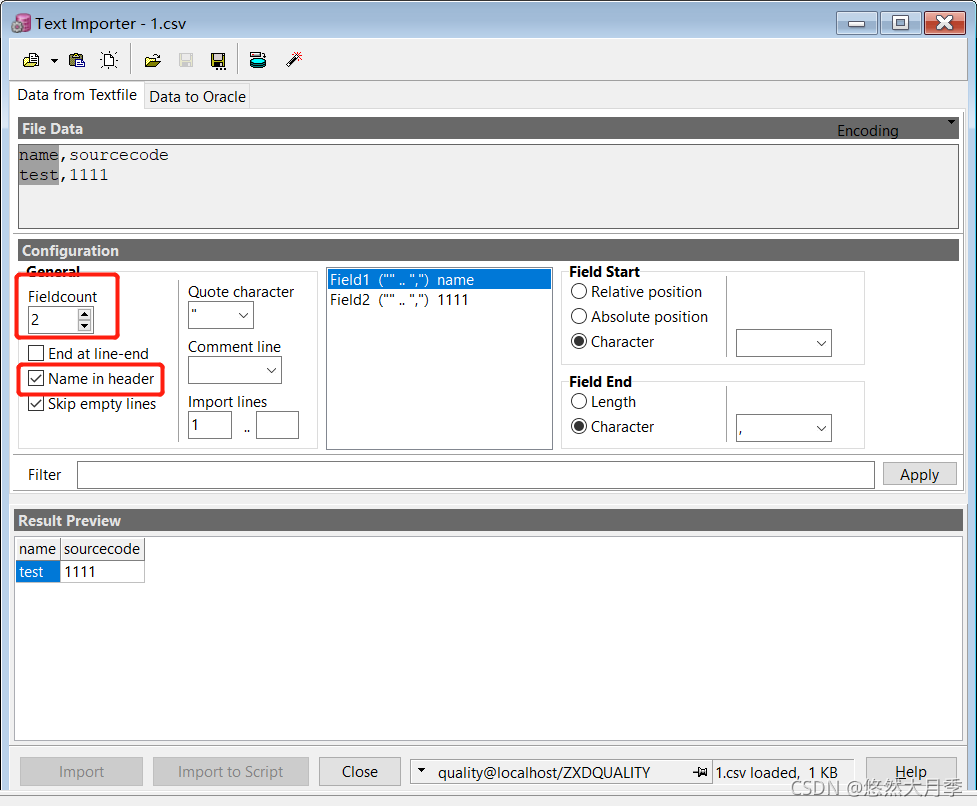Click the File Data text area

[488, 187]
